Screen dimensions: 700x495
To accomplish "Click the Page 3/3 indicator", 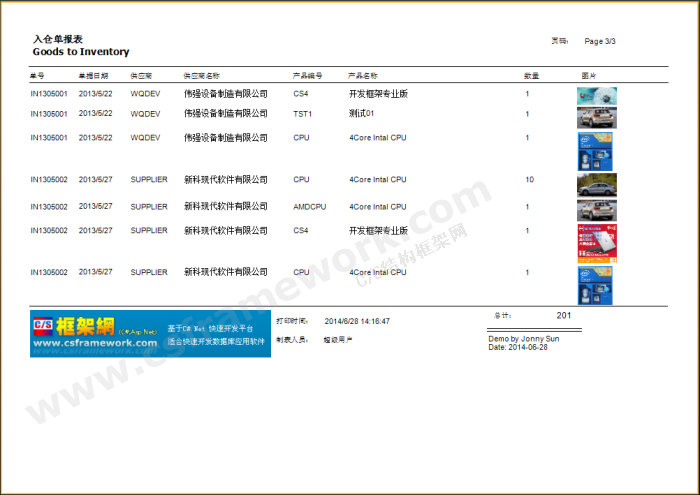I will click(600, 41).
